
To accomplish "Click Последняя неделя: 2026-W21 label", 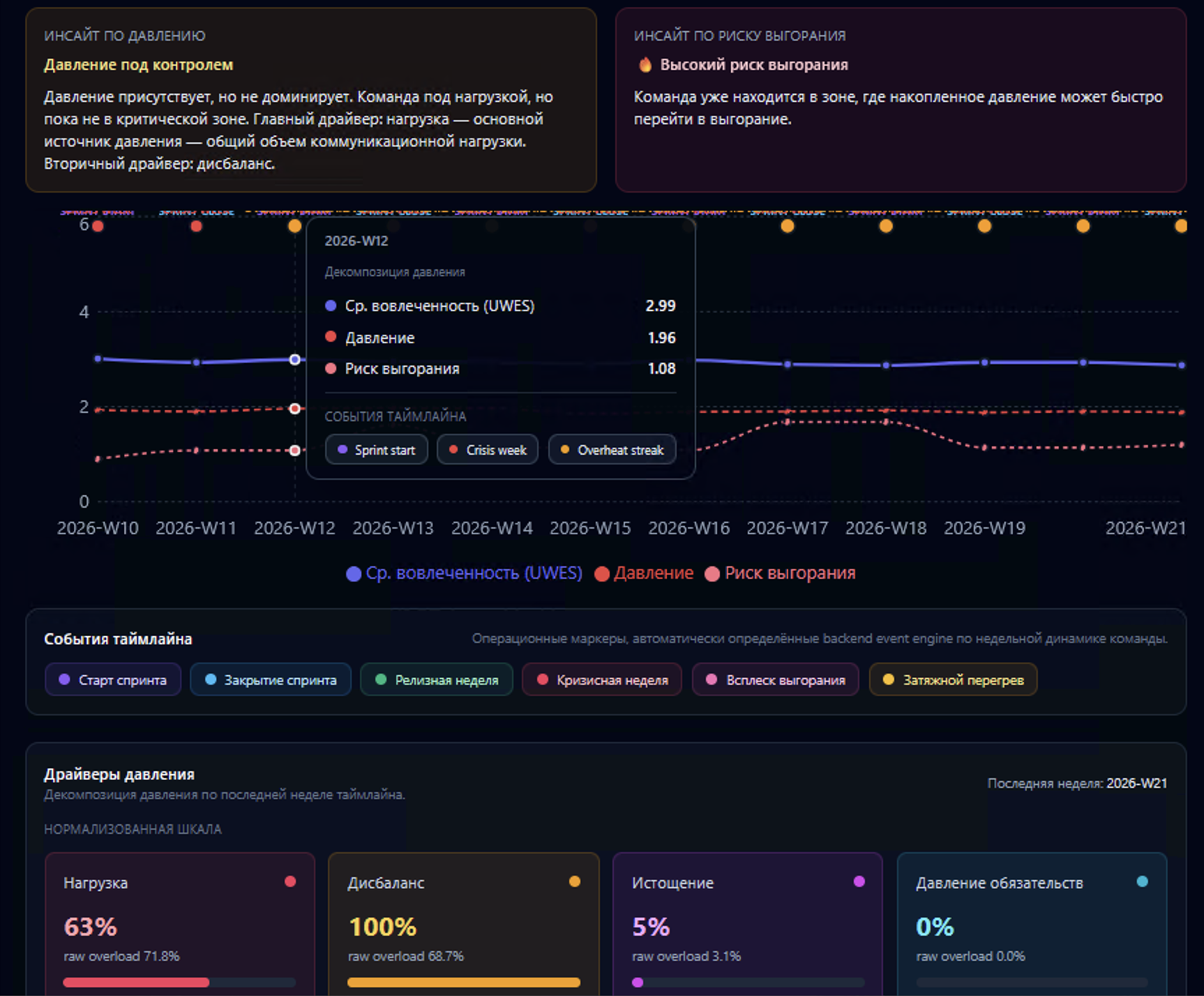I will coord(1077,783).
